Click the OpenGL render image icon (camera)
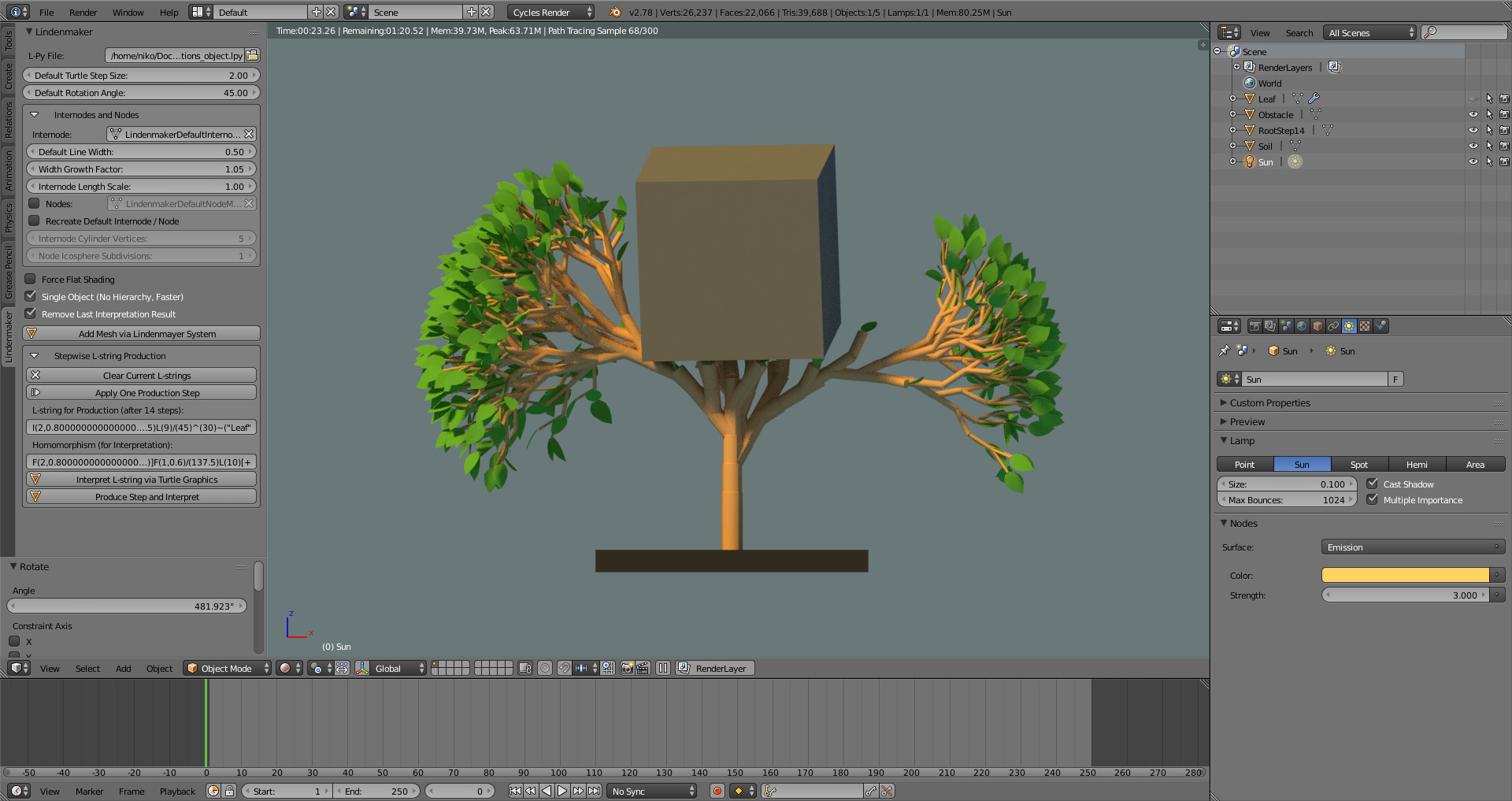 [x=627, y=668]
